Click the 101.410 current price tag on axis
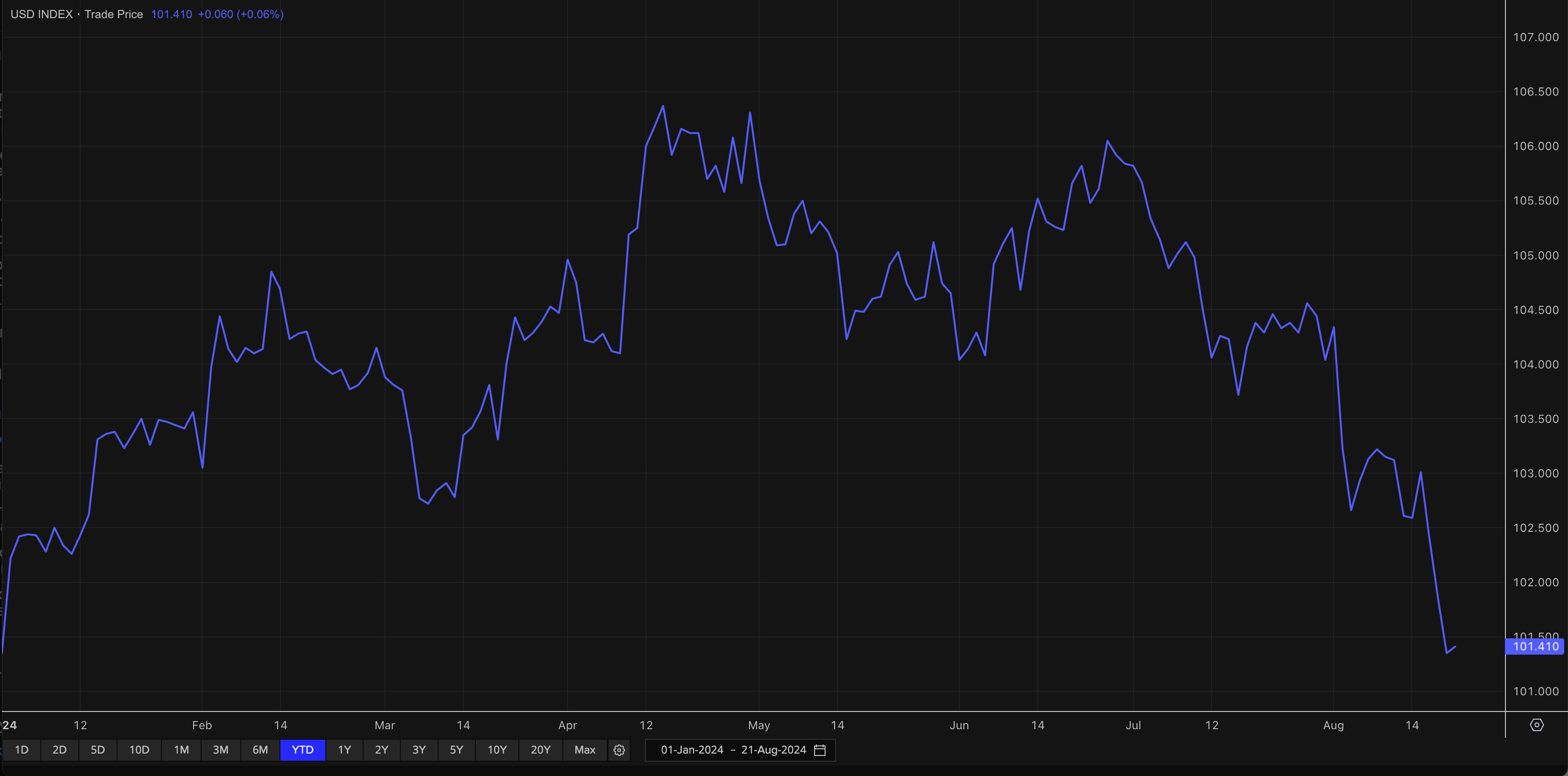Screen dimensions: 1568x776 tap(1535, 647)
